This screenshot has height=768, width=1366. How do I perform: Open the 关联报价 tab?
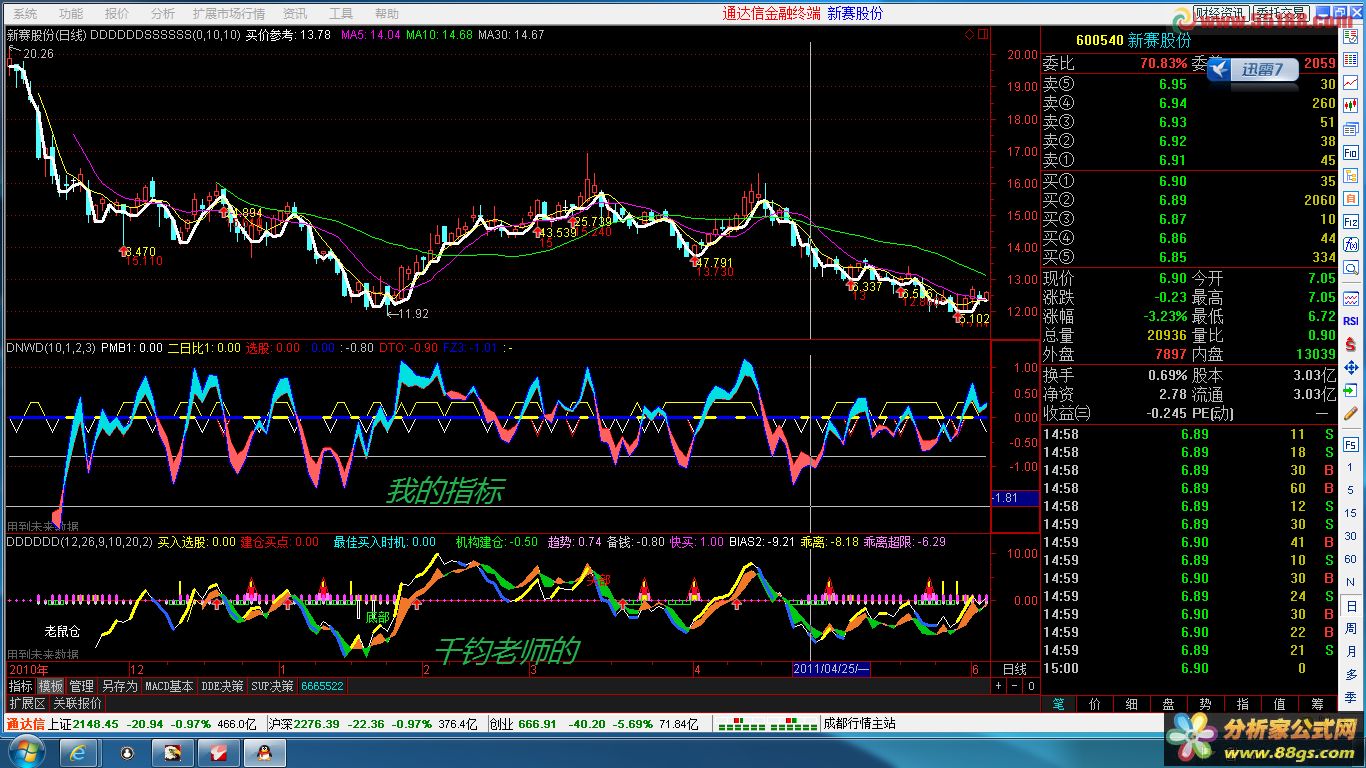(76, 703)
